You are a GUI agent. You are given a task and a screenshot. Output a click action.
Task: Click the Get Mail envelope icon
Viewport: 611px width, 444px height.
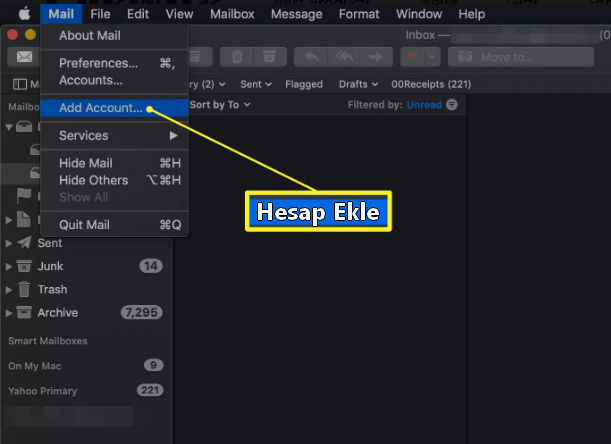(x=20, y=57)
